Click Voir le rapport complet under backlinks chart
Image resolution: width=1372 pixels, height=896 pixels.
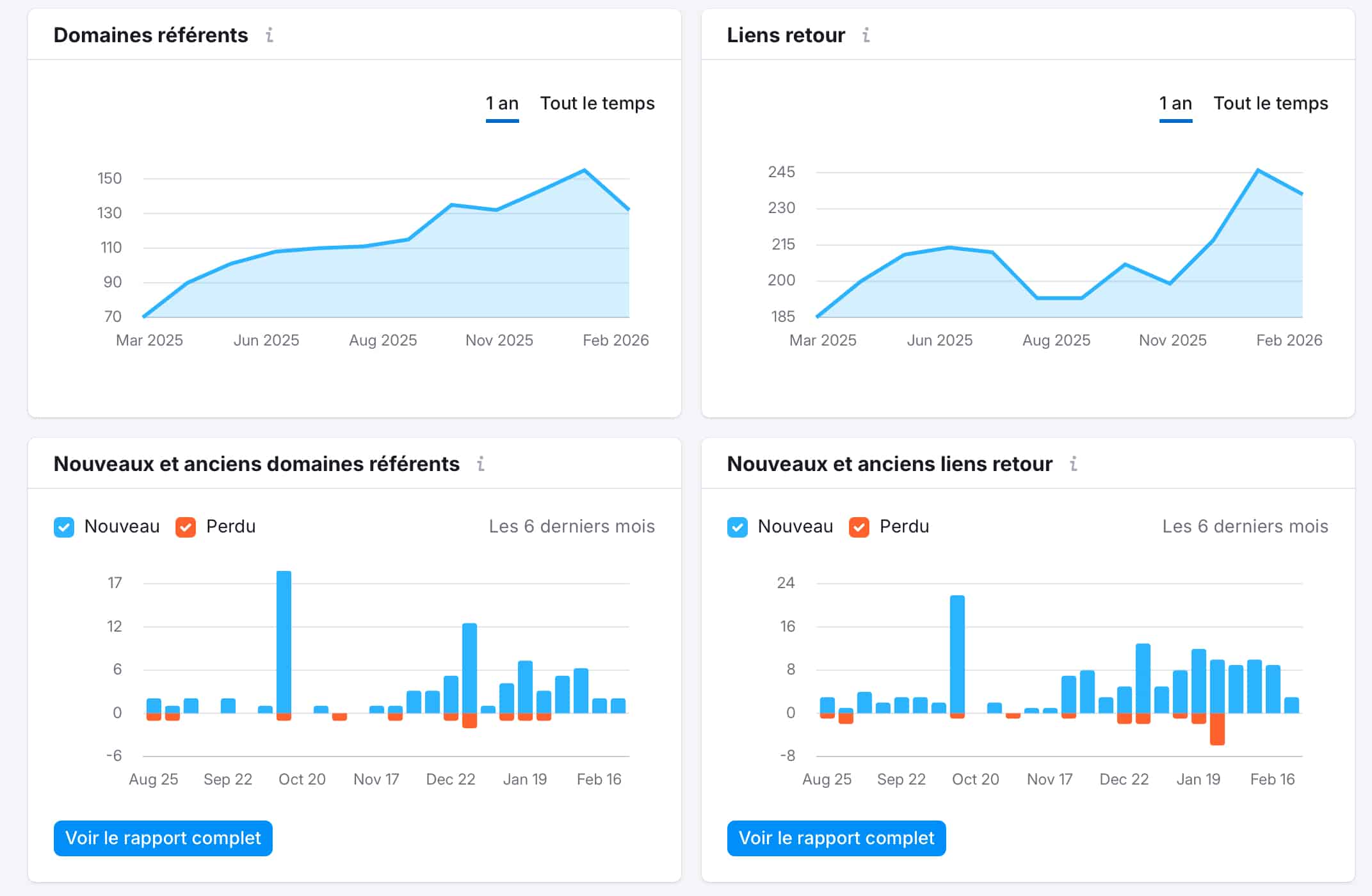pyautogui.click(x=835, y=838)
